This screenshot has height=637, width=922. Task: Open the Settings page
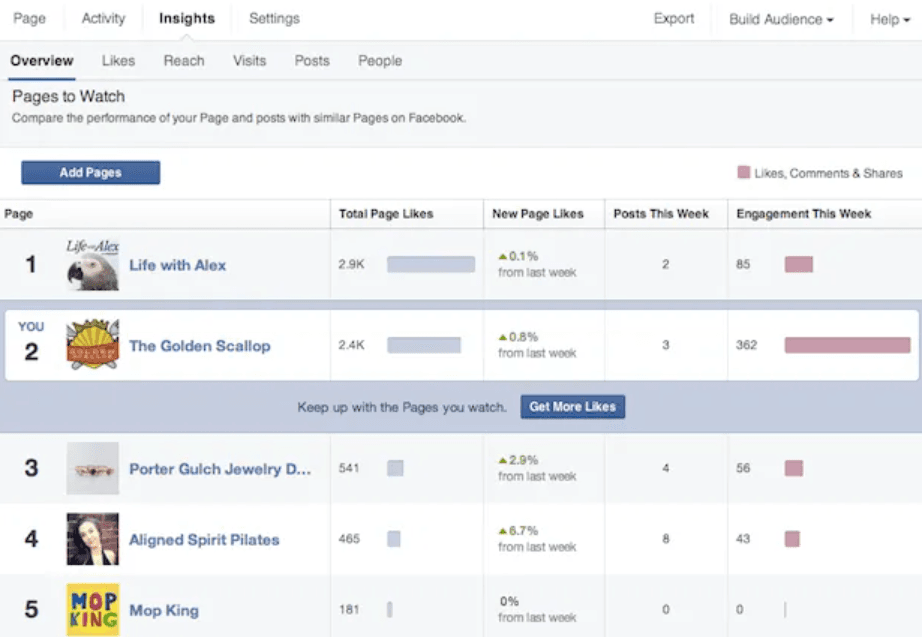point(273,18)
